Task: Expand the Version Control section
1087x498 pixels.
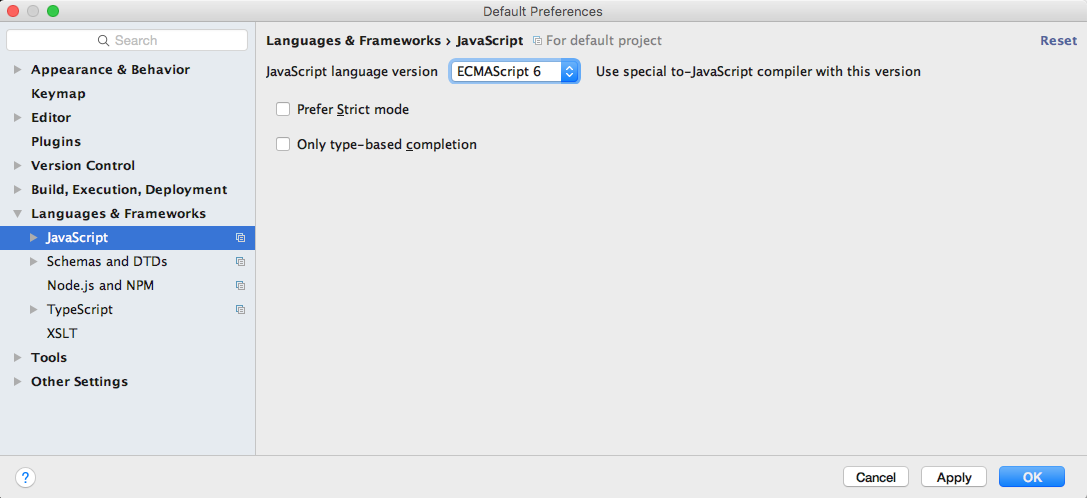Action: point(18,166)
